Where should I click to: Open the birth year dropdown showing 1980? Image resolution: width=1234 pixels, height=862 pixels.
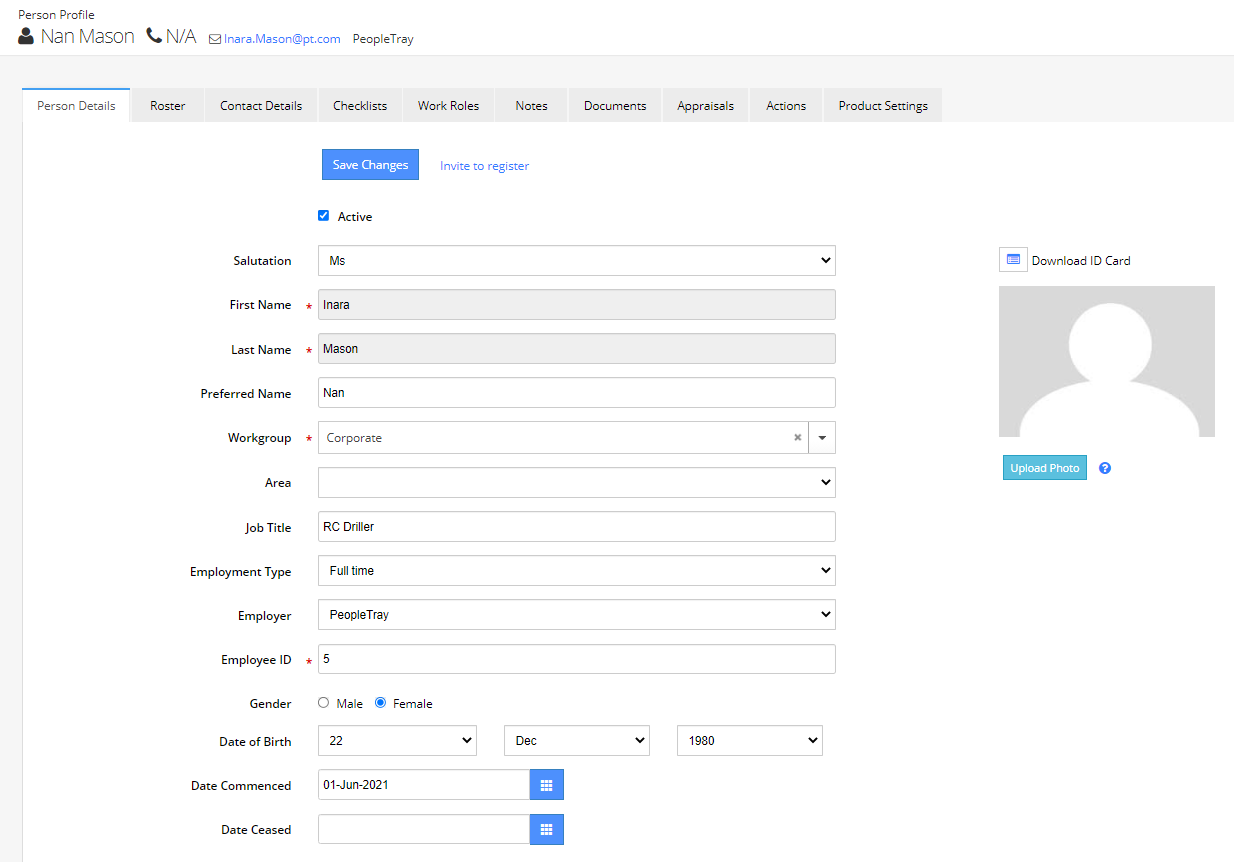749,740
